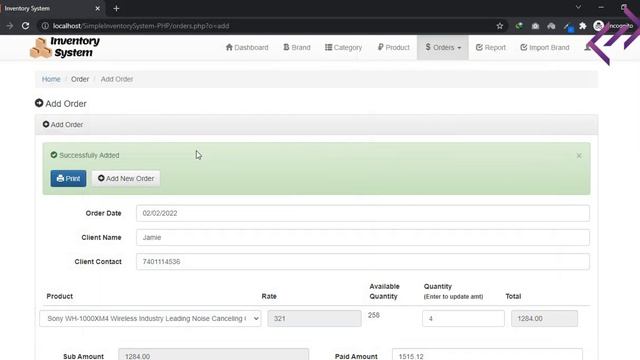Viewport: 640px width, 360px height.
Task: Click the Inventory System logo
Action: click(x=65, y=47)
